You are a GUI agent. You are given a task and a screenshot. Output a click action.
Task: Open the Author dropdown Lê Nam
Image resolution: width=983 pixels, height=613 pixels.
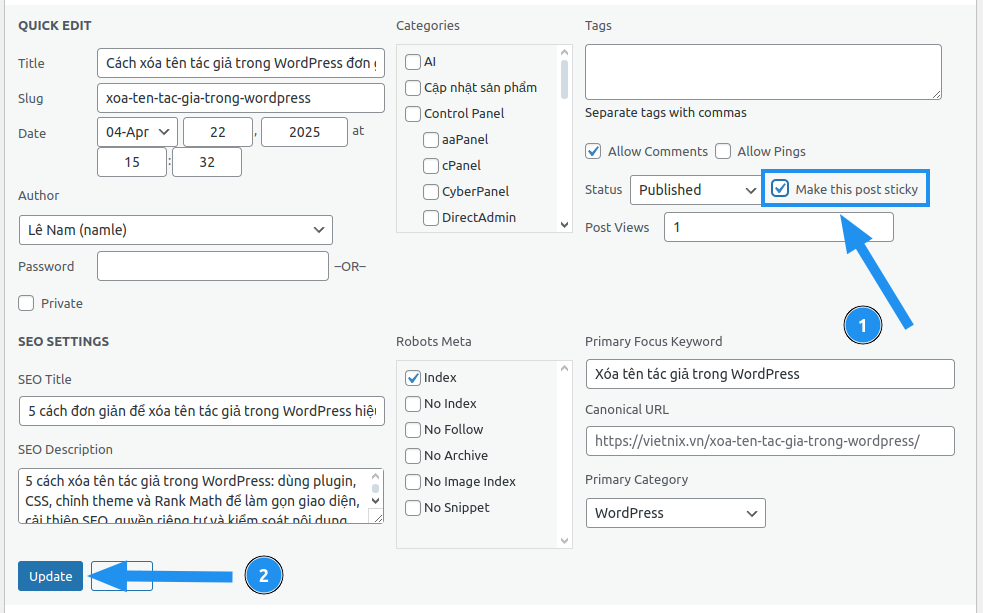(175, 230)
